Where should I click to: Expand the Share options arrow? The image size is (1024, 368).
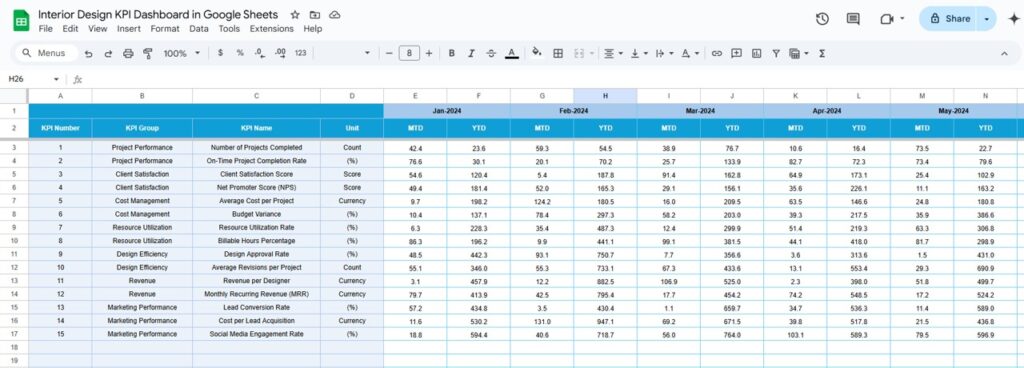(987, 19)
